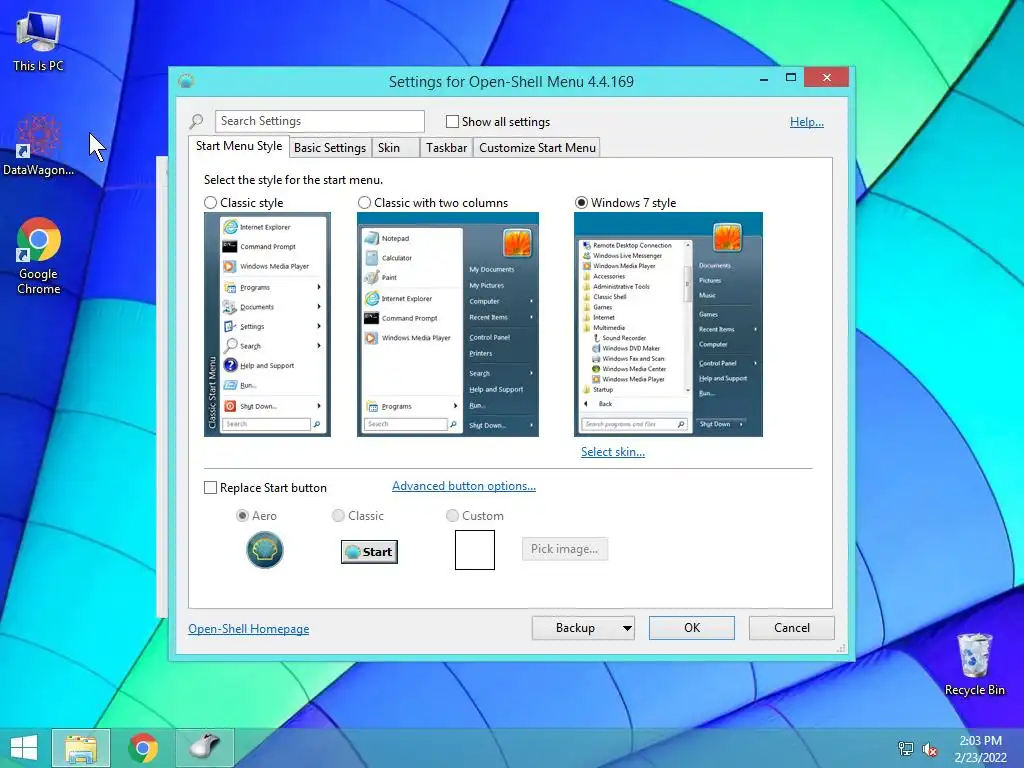This screenshot has width=1024, height=768.
Task: Visit Open-Shell Homepage link
Action: point(249,629)
